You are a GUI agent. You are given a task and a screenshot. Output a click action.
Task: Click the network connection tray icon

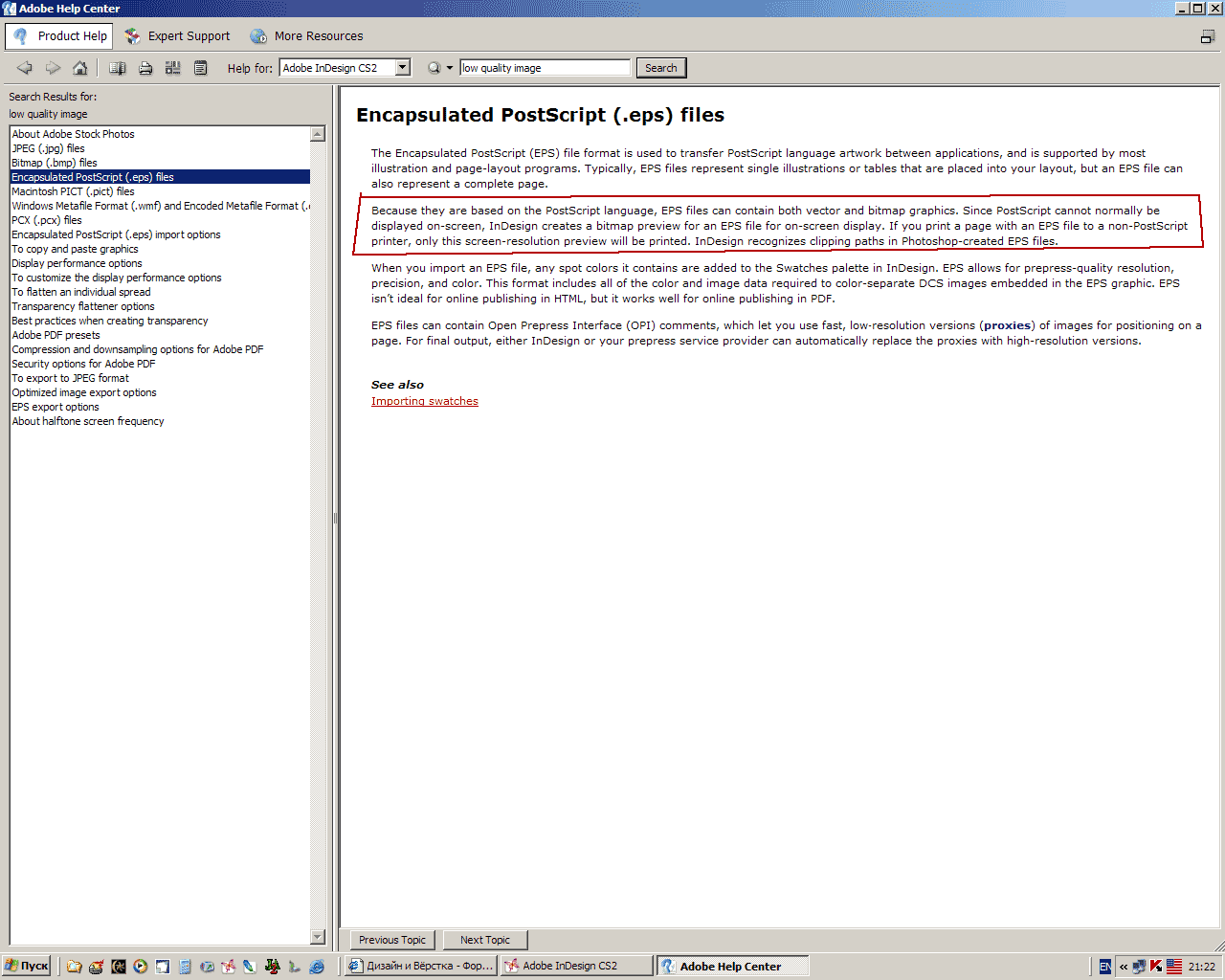[1139, 967]
